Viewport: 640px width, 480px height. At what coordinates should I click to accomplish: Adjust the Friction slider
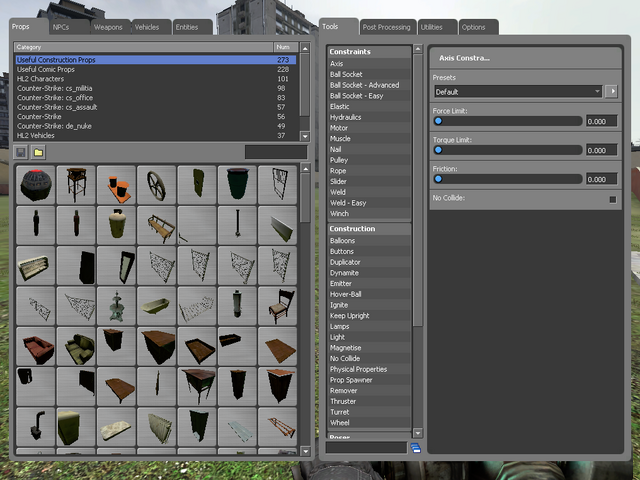pos(508,179)
